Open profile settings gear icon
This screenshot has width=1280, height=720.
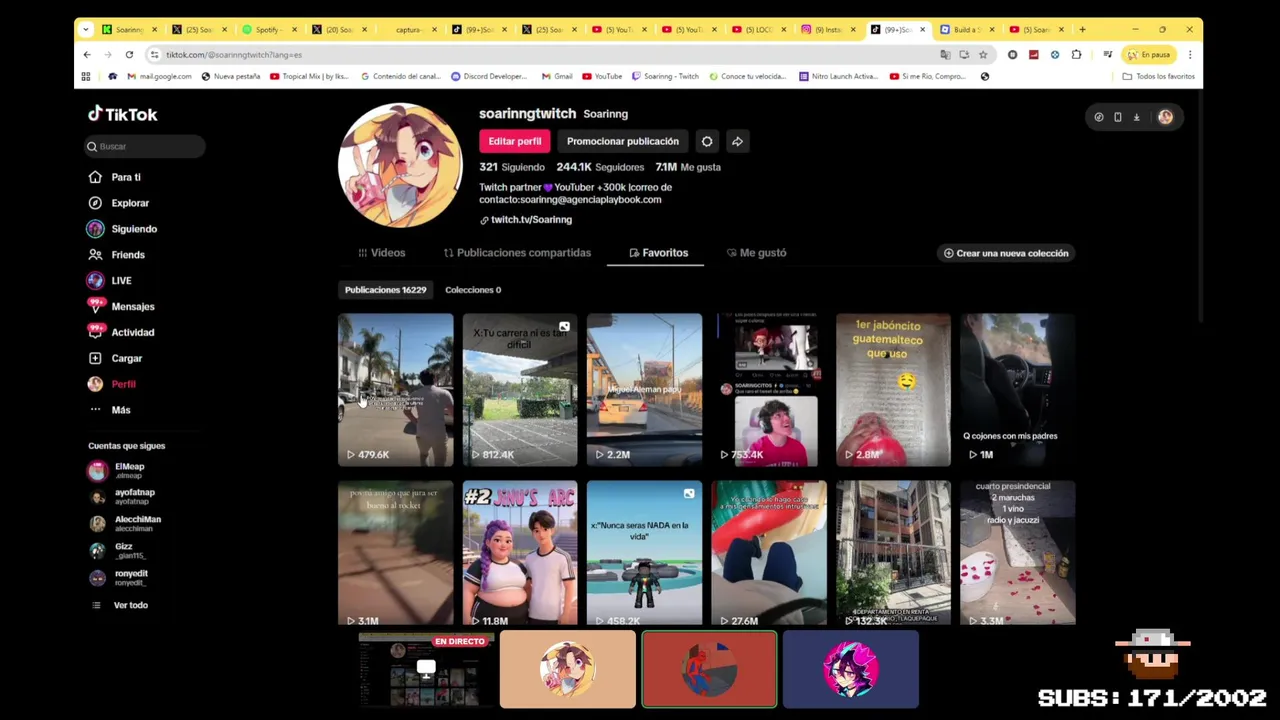[707, 141]
